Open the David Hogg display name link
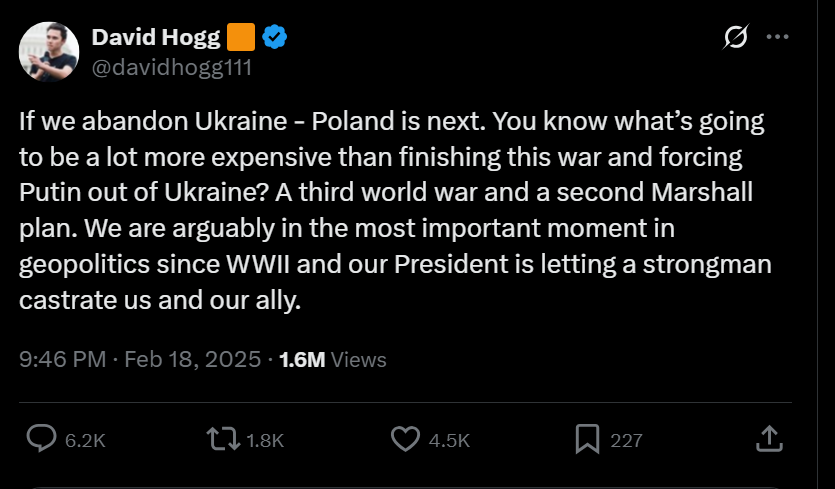 156,37
